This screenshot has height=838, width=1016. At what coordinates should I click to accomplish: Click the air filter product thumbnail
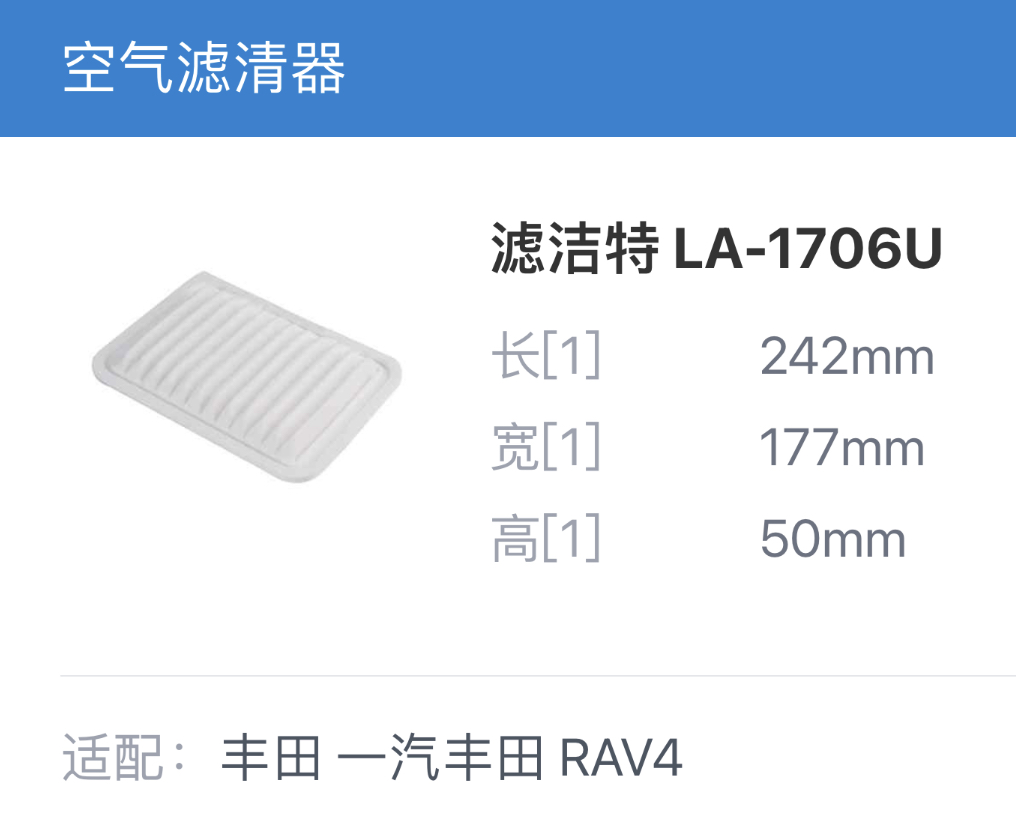tap(247, 377)
